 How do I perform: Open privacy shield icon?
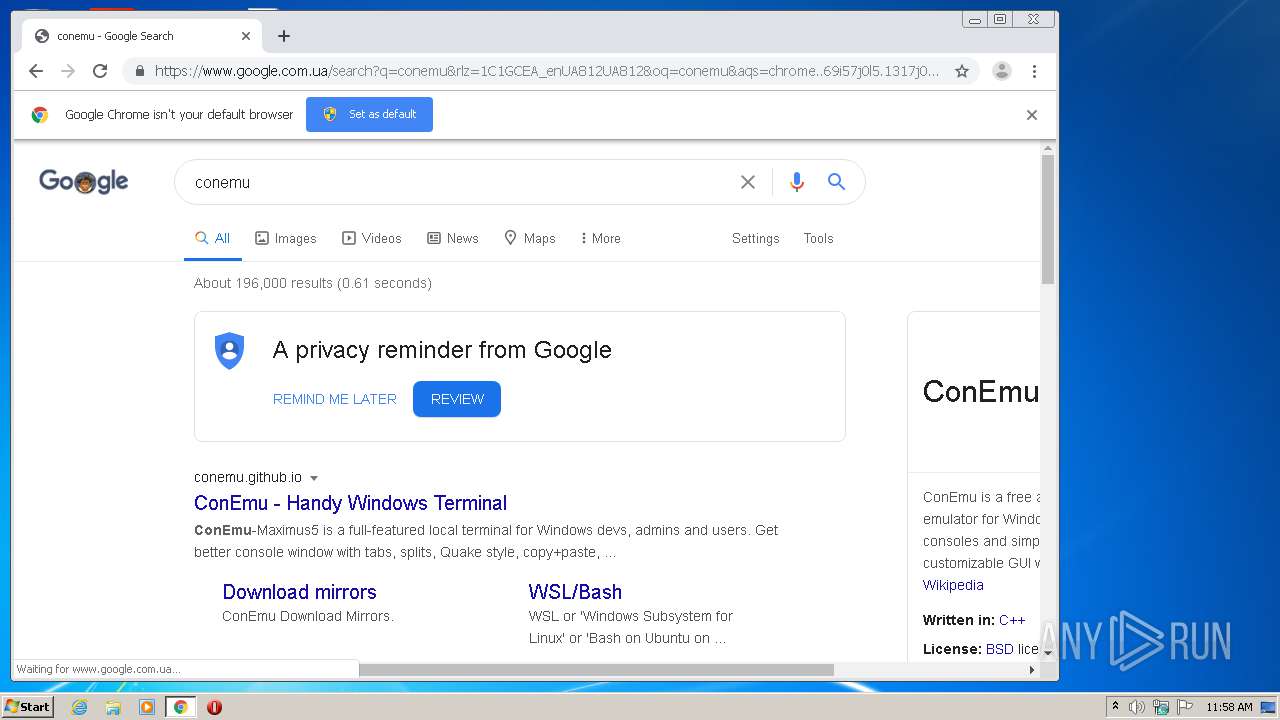pyautogui.click(x=230, y=351)
